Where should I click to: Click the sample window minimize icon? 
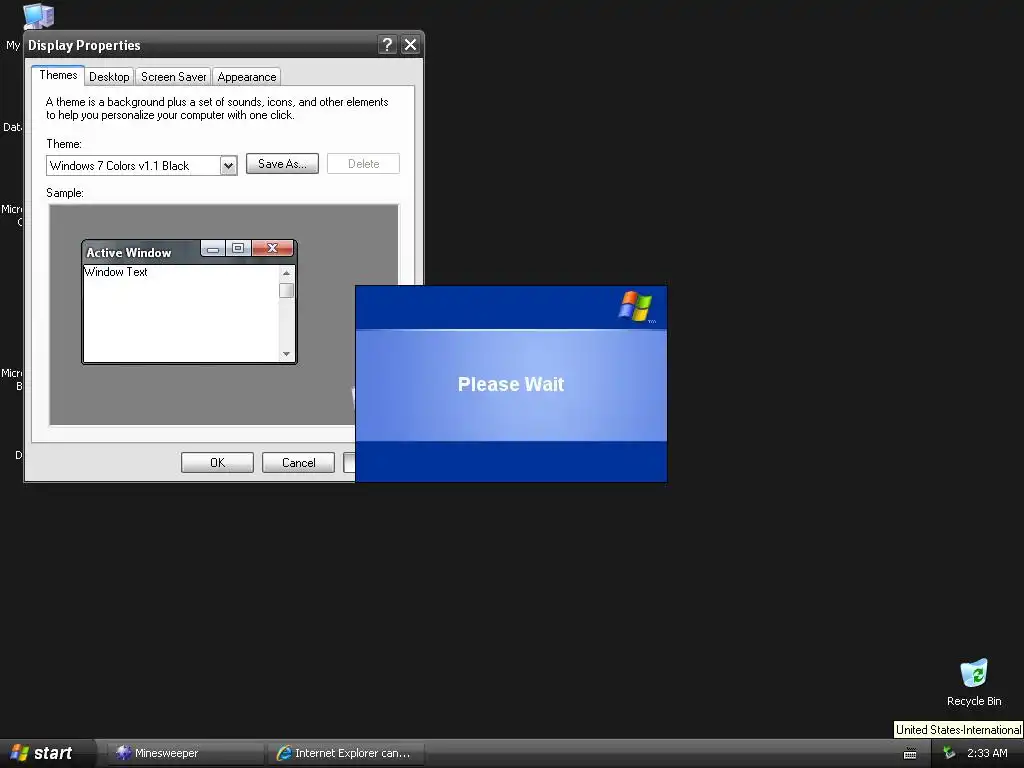[213, 248]
